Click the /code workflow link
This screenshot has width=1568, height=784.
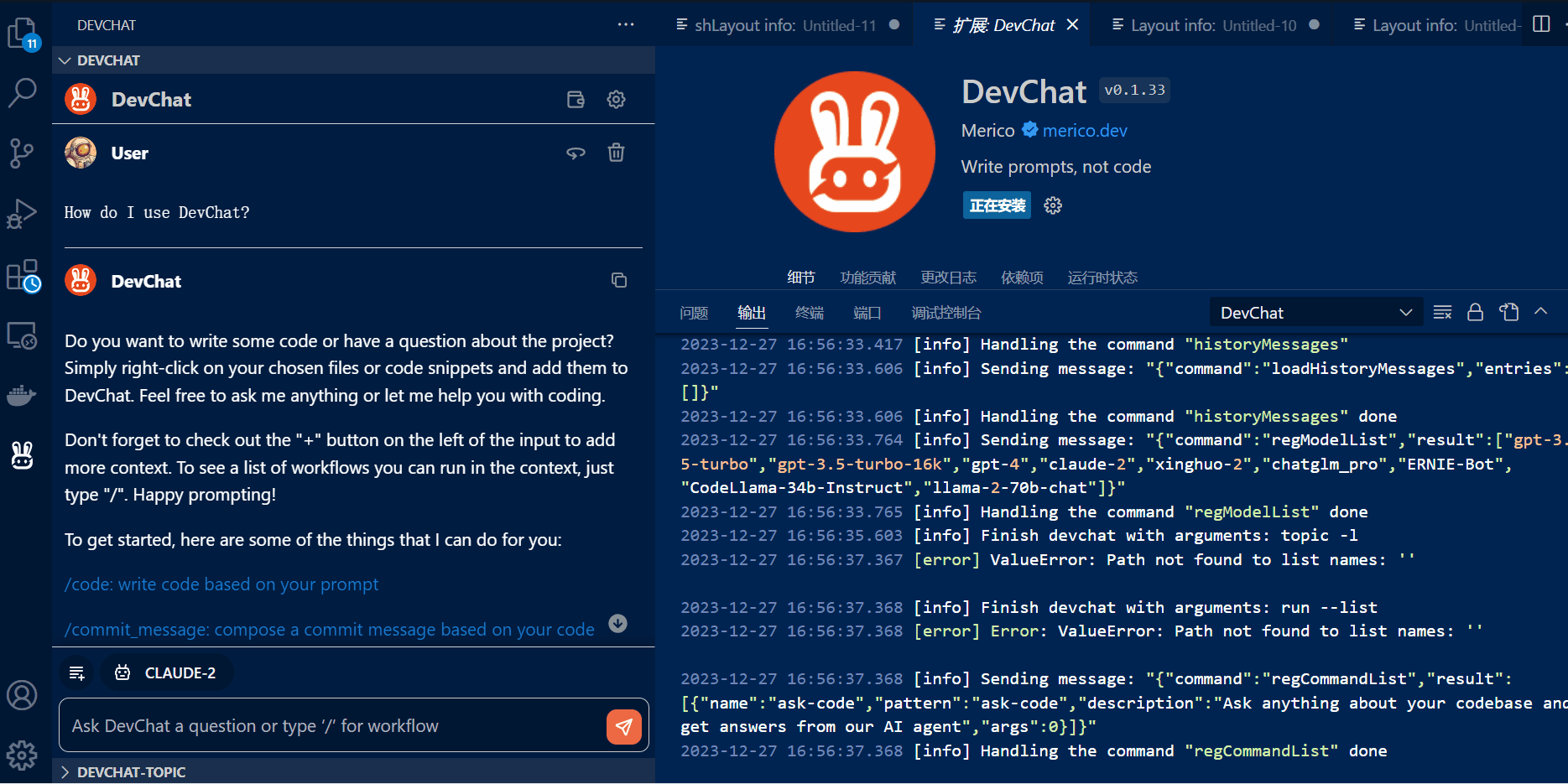(221, 584)
